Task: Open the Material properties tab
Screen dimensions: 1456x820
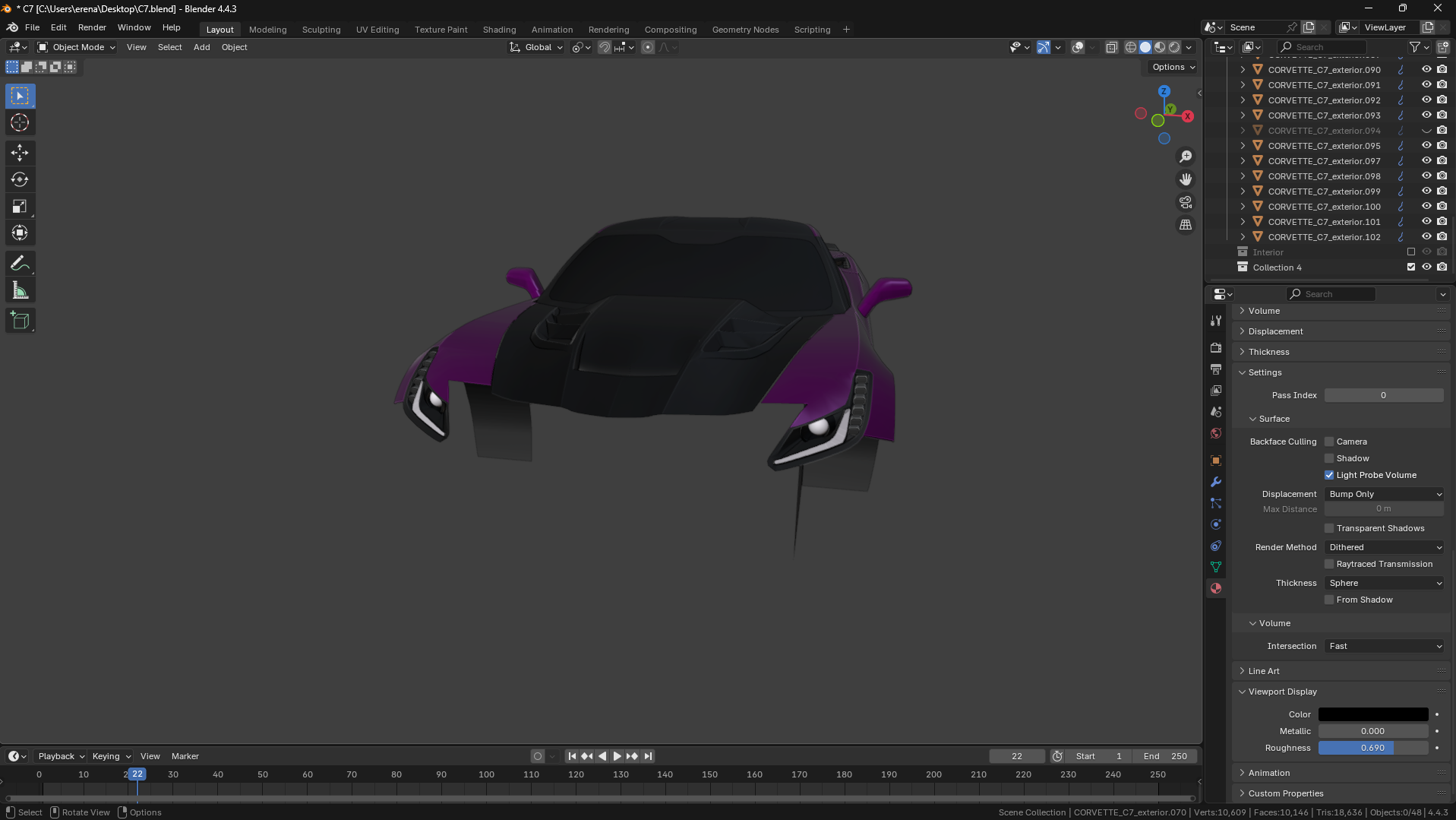Action: pyautogui.click(x=1216, y=588)
